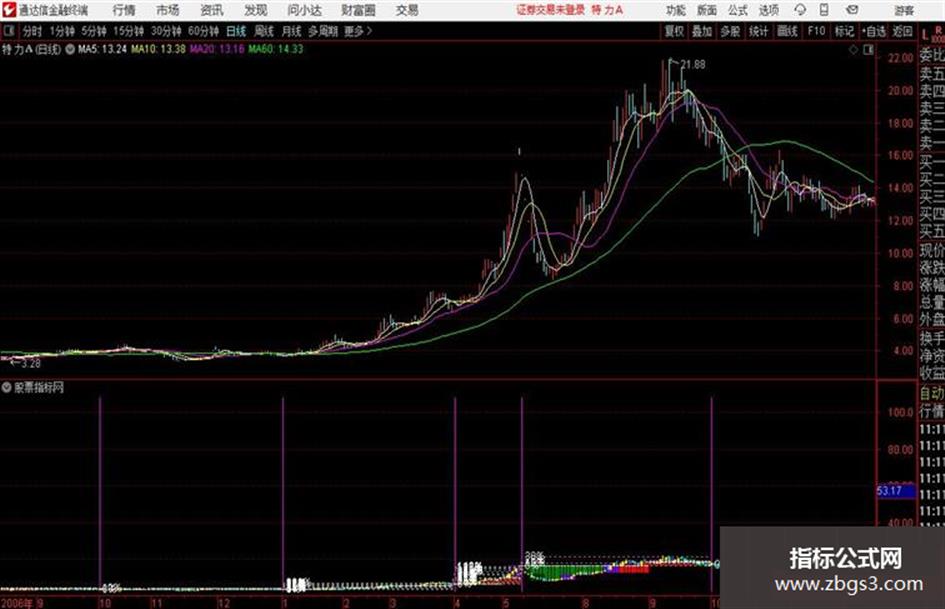The width and height of the screenshot is (945, 609).
Task: Click the mobile phone icon in the title bar
Action: pos(824,10)
